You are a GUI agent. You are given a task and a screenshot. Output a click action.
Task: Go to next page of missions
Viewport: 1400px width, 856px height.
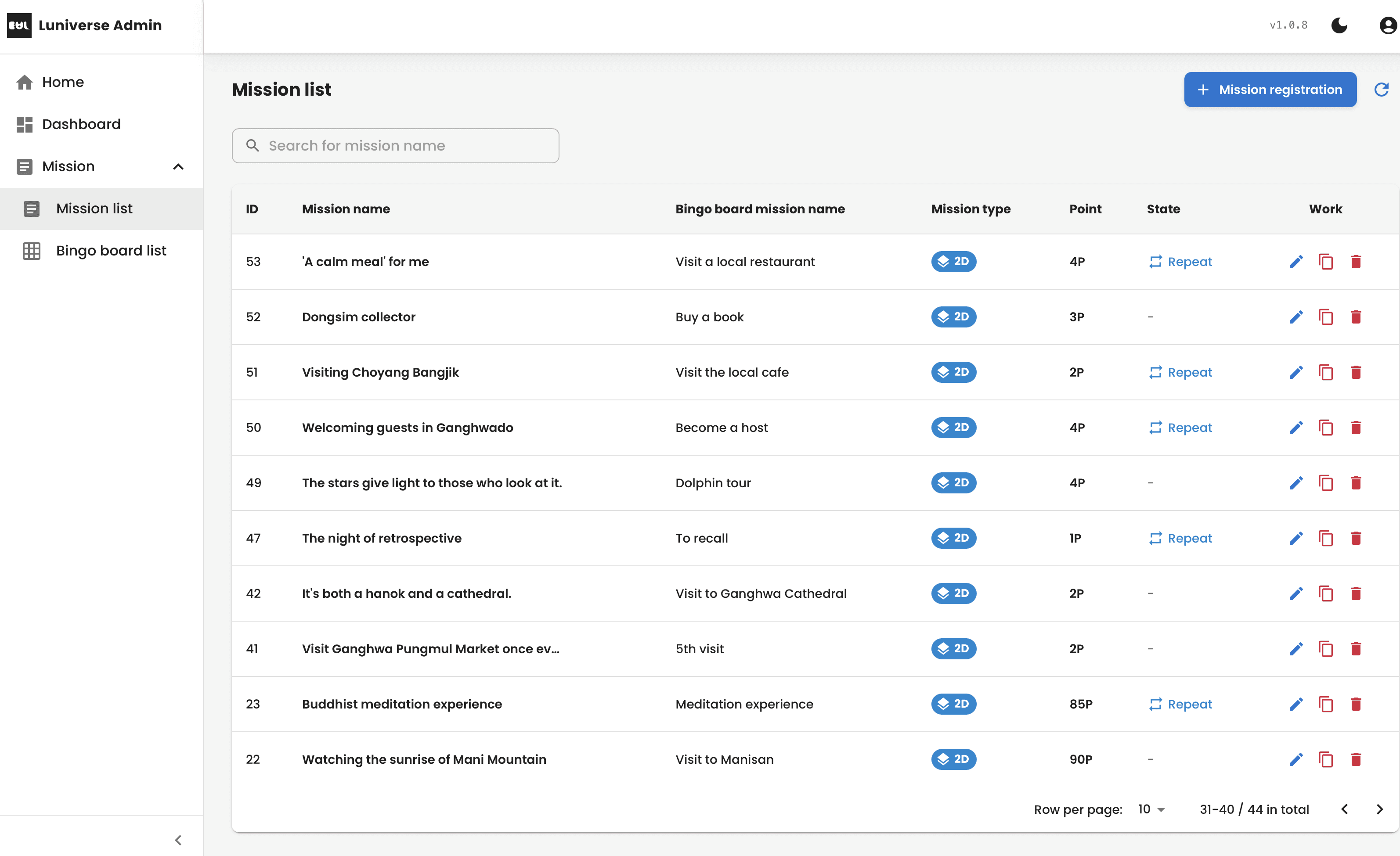[1379, 809]
